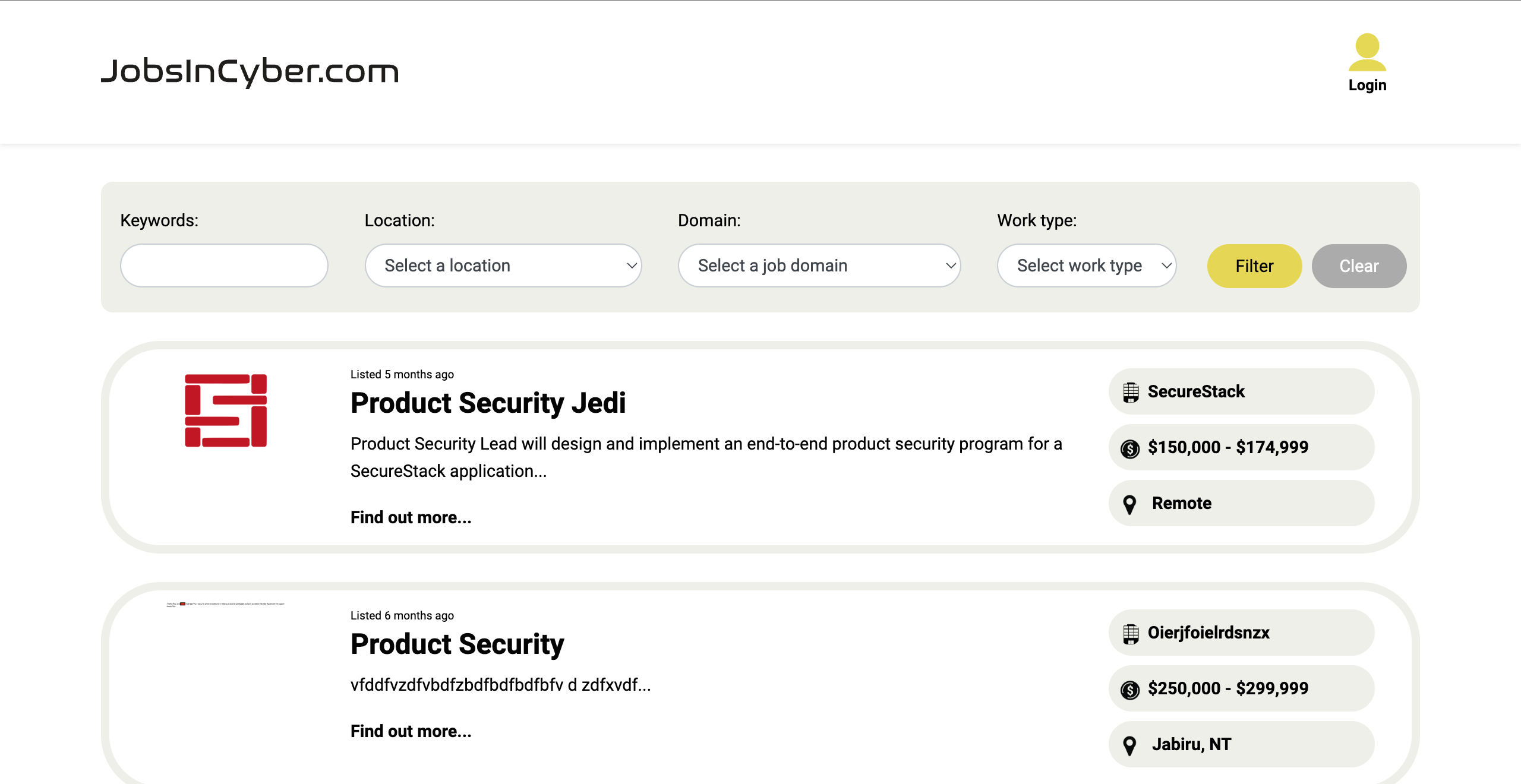Click Find out more under vfddfvzdfv description

(411, 731)
